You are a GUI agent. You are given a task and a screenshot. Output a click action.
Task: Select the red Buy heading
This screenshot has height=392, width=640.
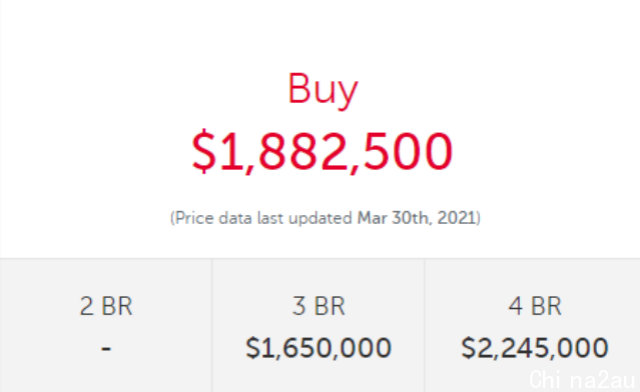coord(323,90)
